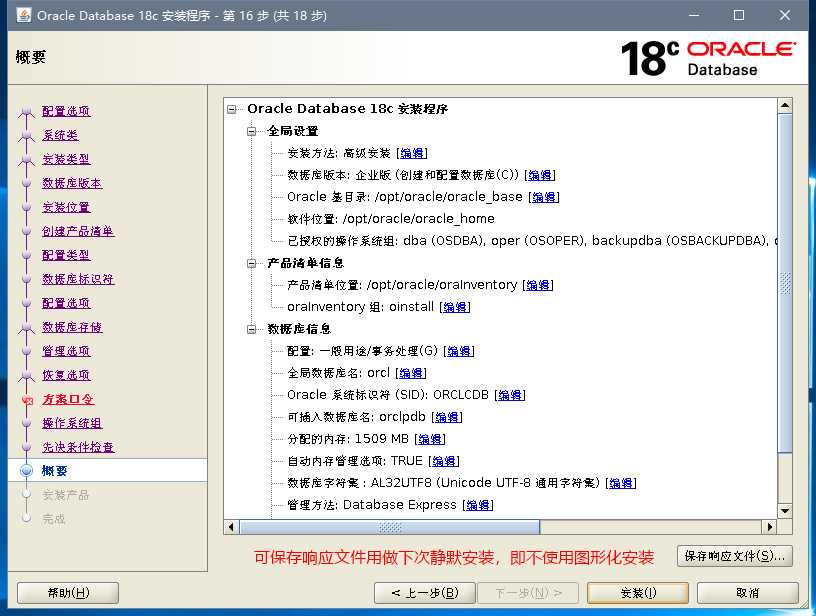Collapse the 产品清单信息 section

click(x=252, y=263)
